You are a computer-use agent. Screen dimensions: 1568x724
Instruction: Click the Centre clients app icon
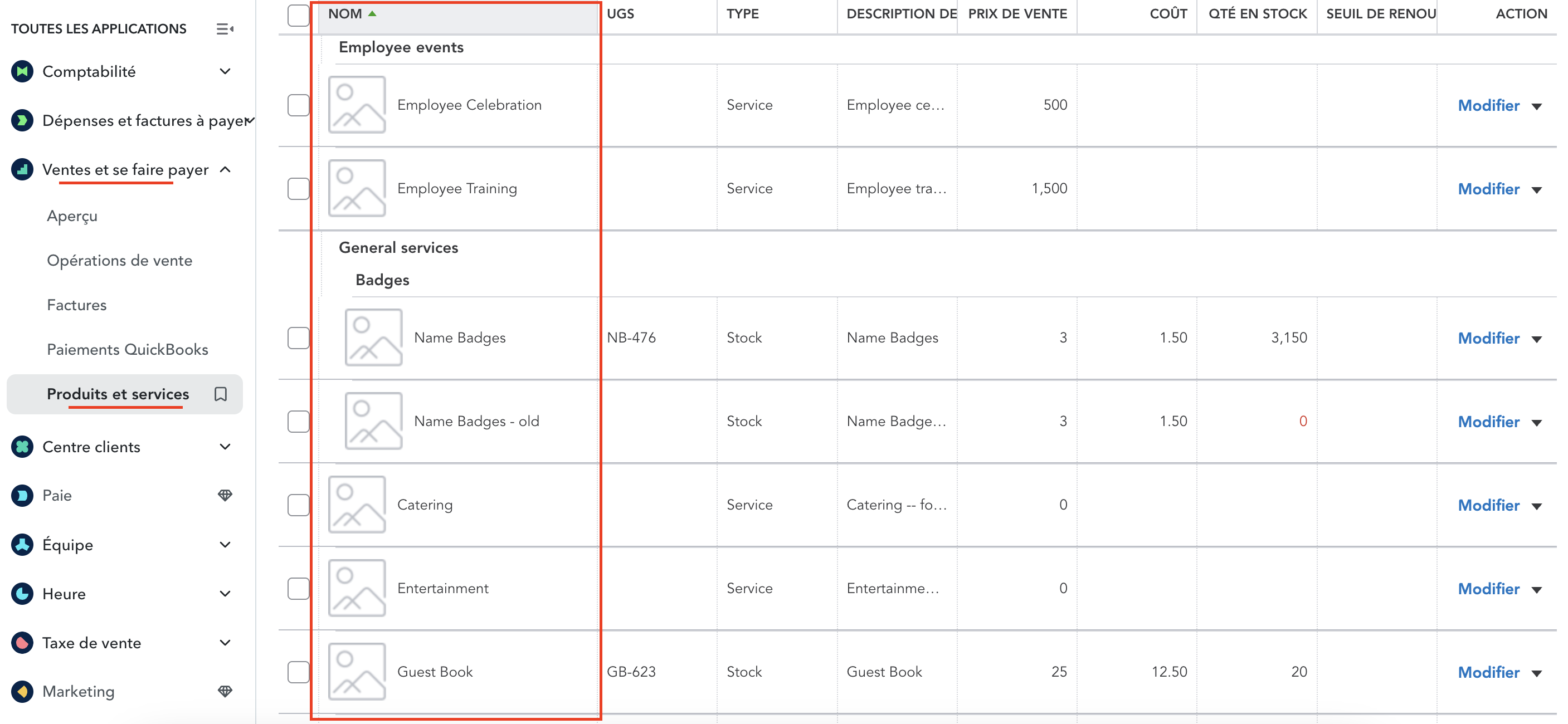pyautogui.click(x=22, y=447)
